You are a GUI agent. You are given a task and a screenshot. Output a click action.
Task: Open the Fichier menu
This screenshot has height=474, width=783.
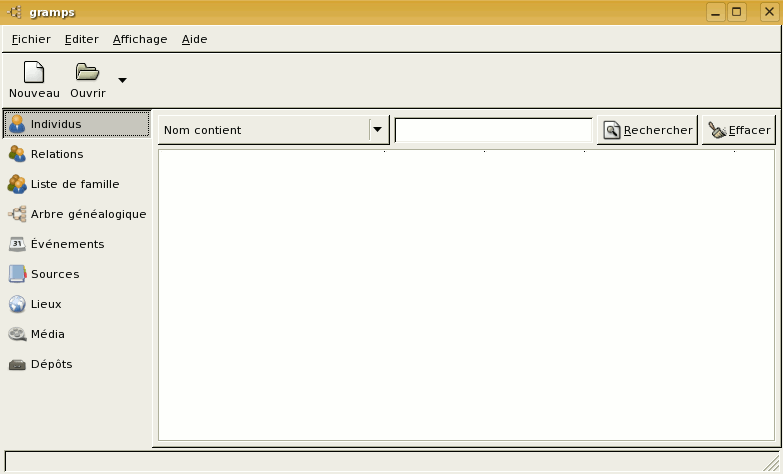coord(31,39)
